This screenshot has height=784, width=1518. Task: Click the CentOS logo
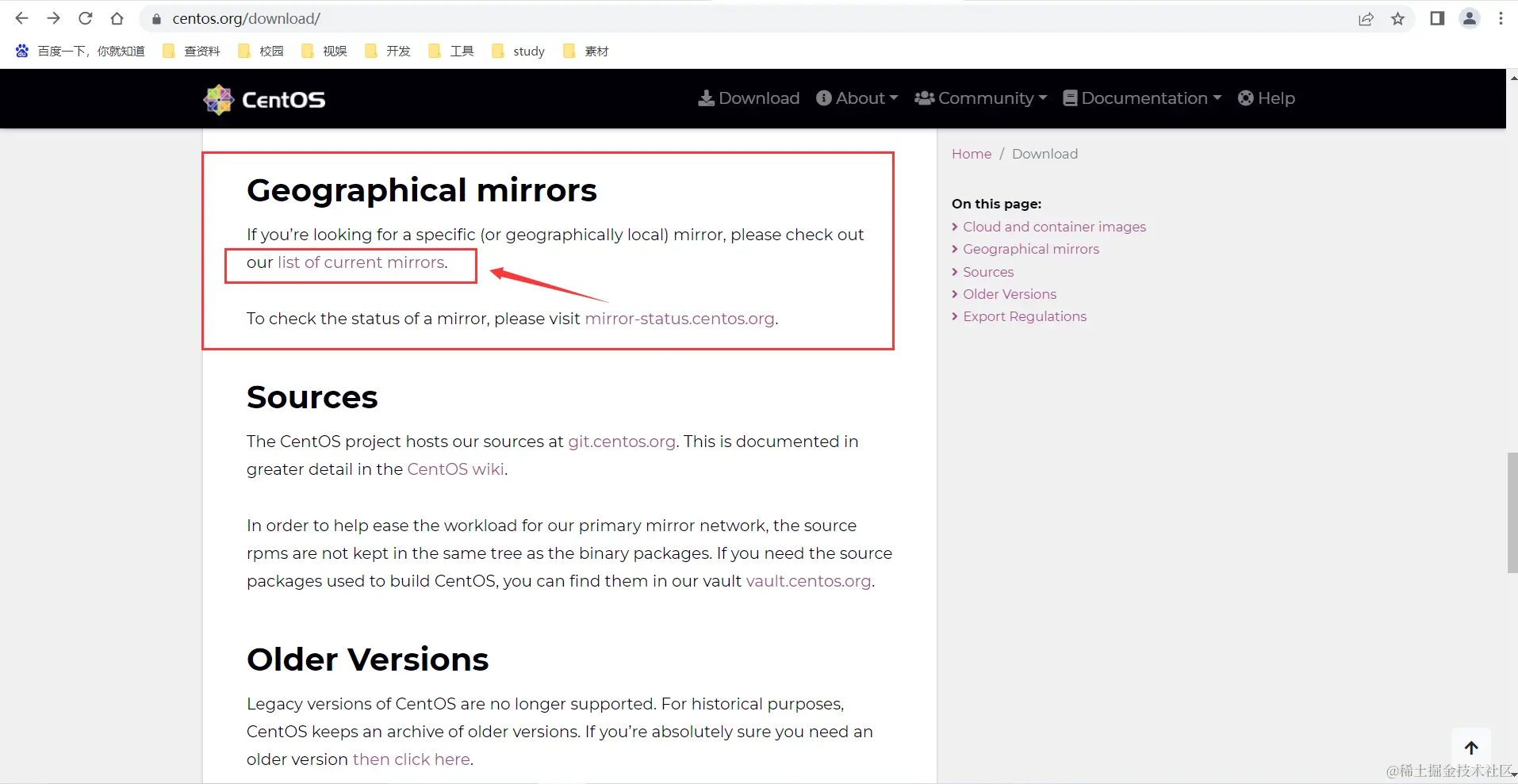tap(264, 100)
